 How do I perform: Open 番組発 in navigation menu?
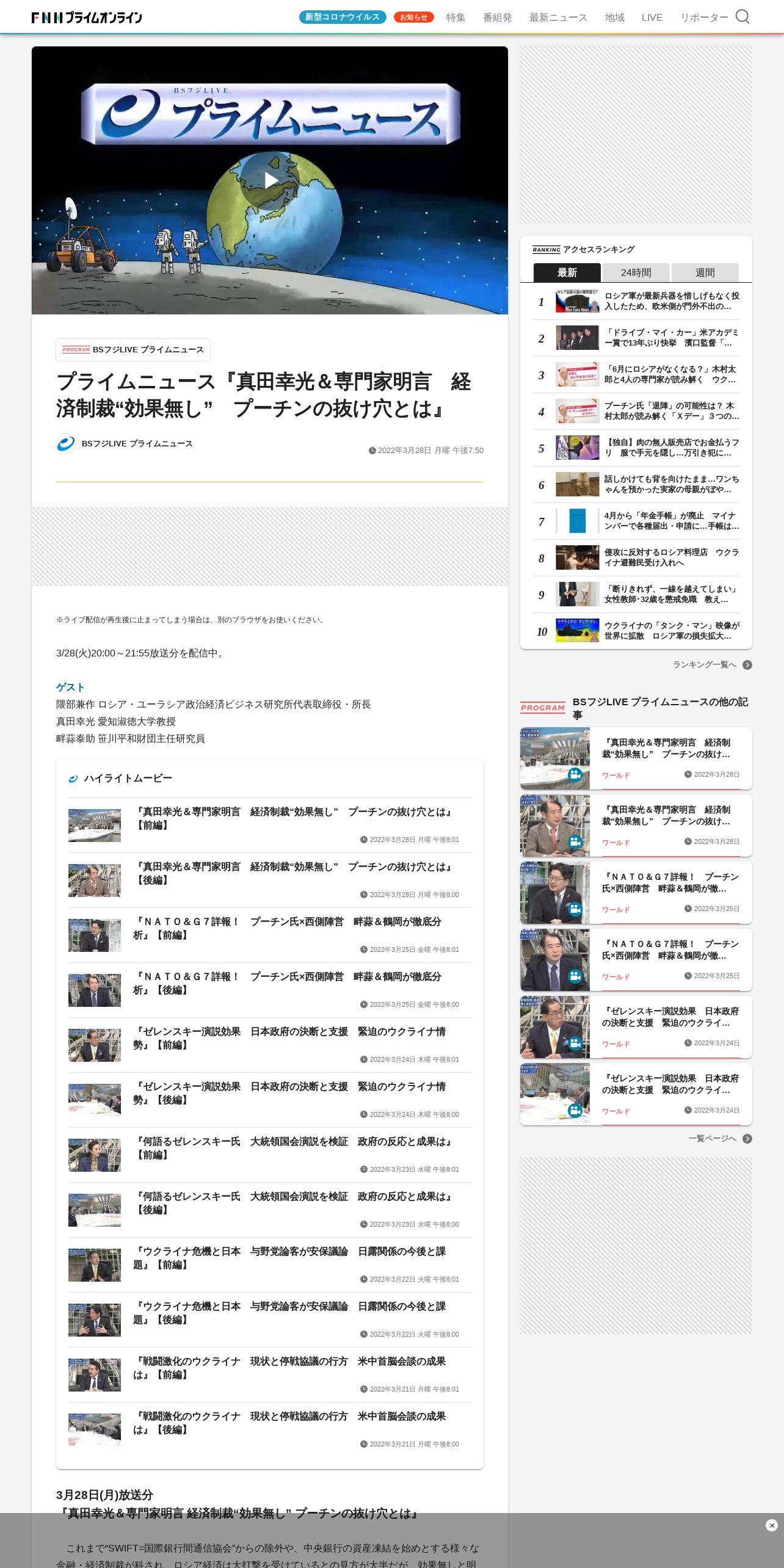[497, 17]
